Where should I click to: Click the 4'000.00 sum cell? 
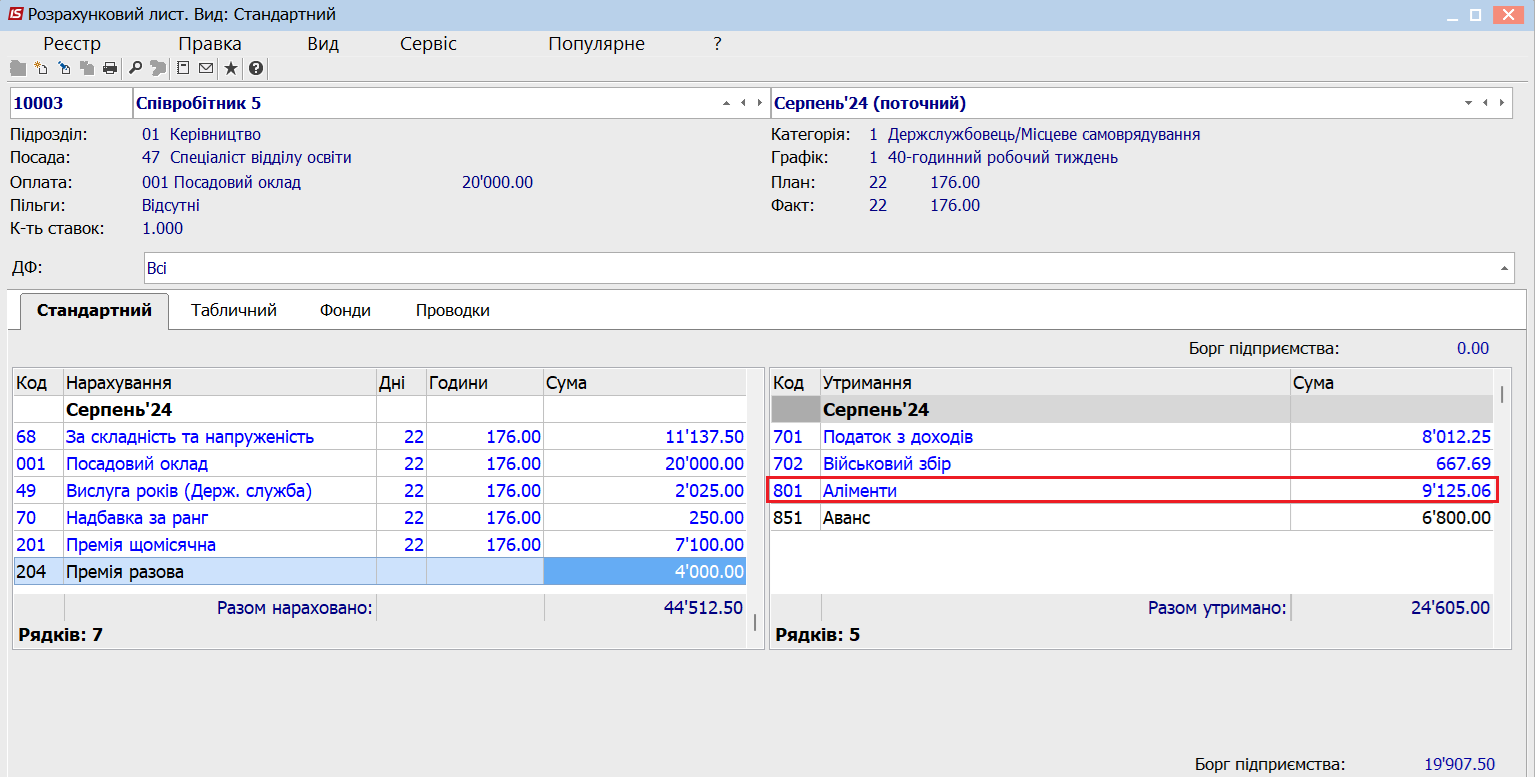[x=645, y=572]
